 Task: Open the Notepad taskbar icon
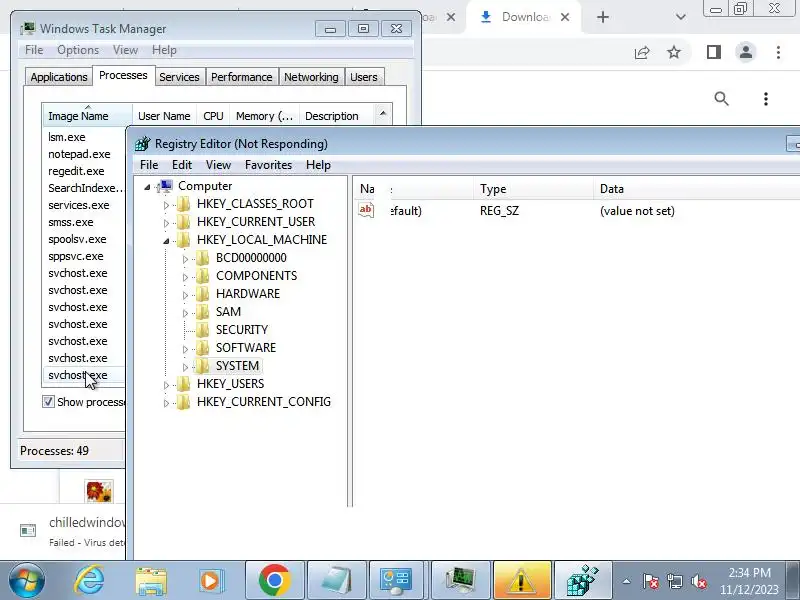pyautogui.click(x=337, y=581)
